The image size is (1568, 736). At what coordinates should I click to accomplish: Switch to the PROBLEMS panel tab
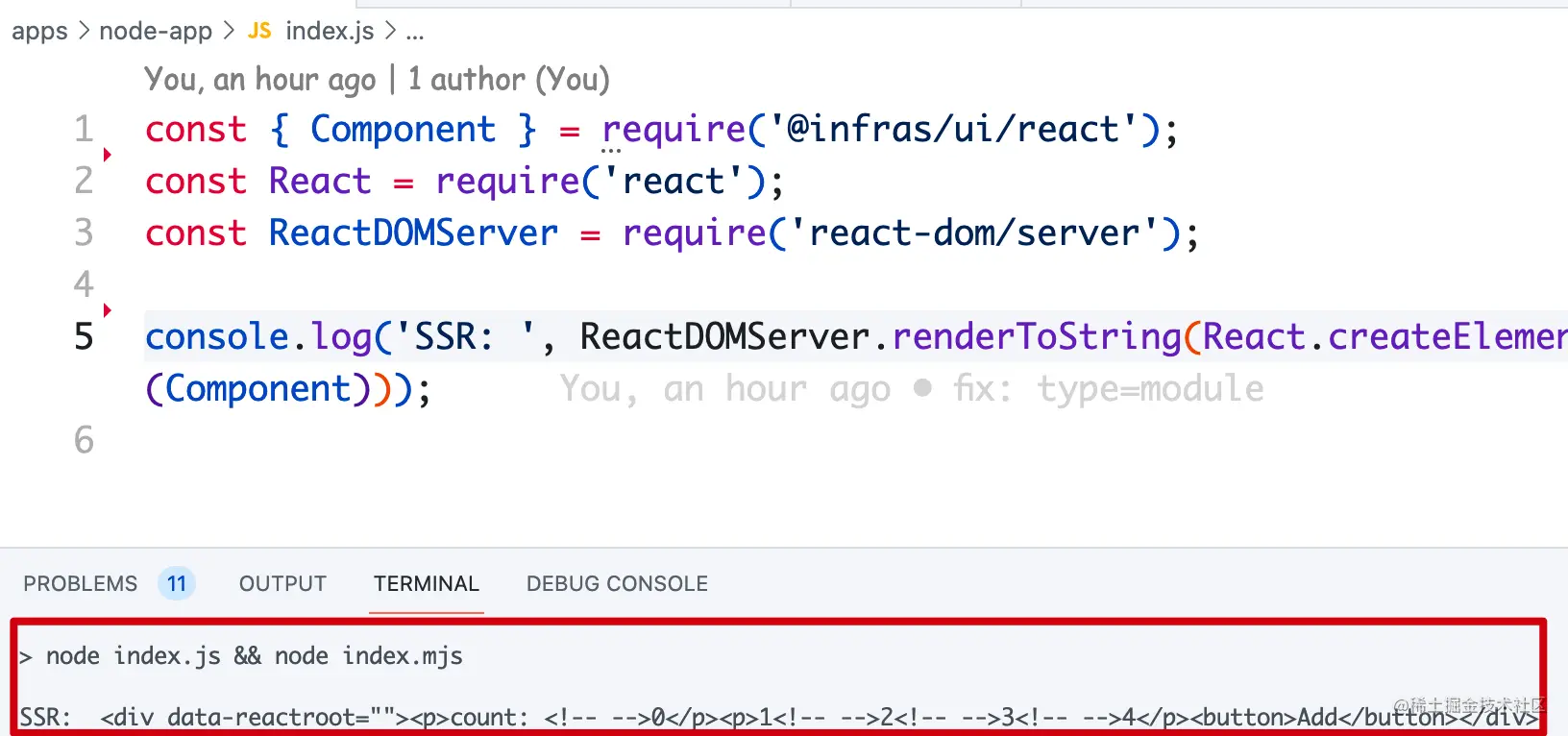pyautogui.click(x=81, y=583)
